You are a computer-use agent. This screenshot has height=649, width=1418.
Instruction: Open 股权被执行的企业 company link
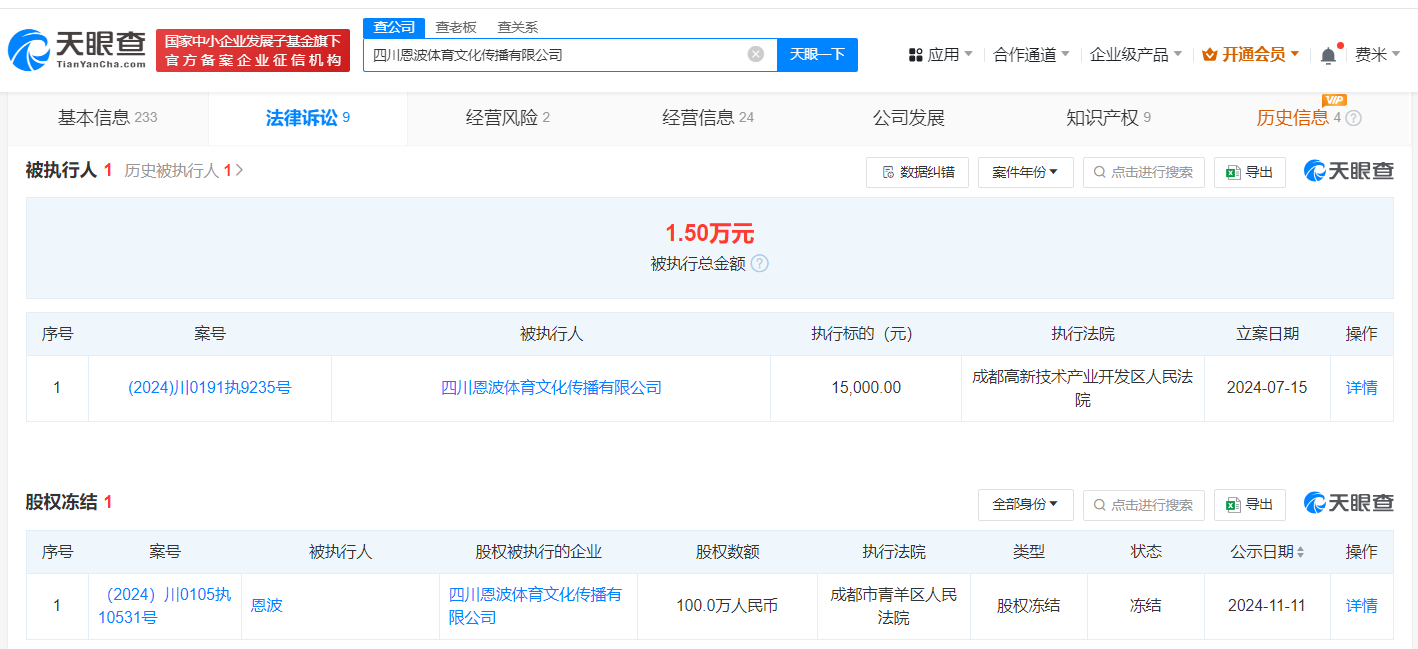click(536, 606)
